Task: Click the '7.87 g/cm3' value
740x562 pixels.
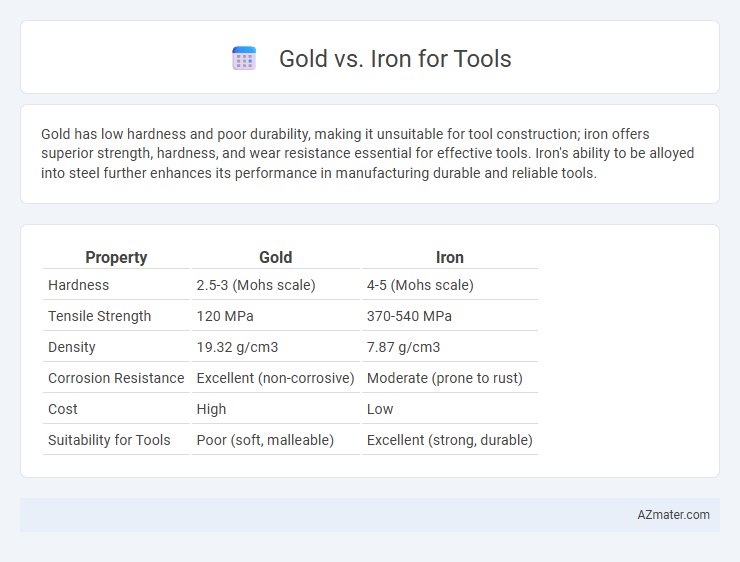Action: tap(404, 347)
